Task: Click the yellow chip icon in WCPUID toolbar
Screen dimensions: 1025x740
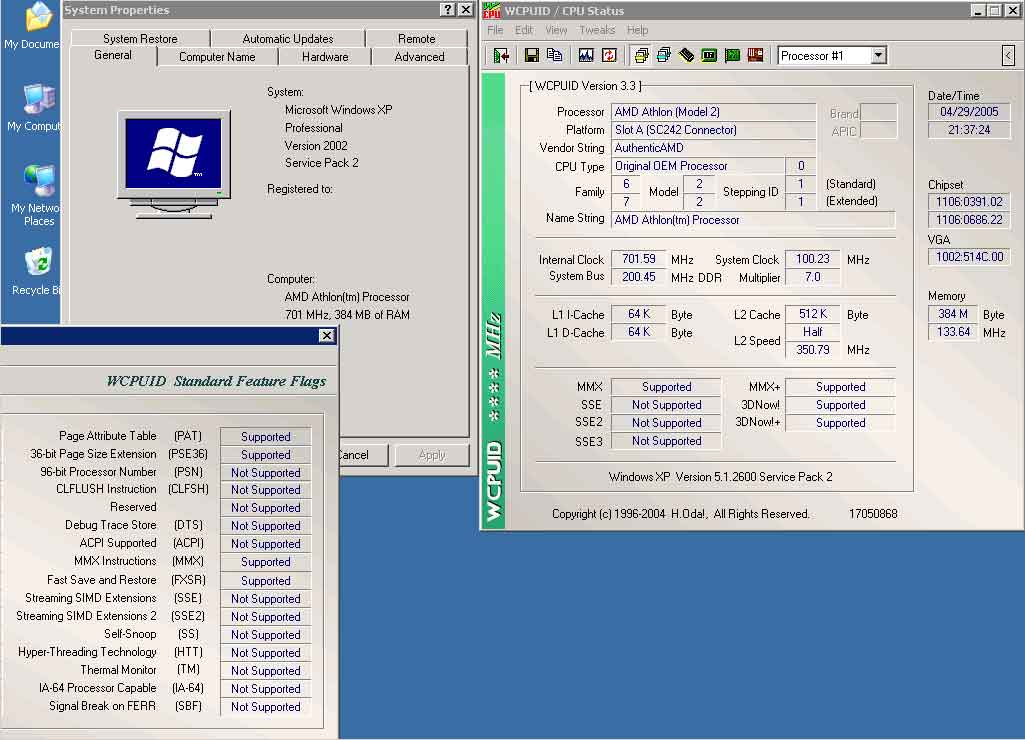Action: coord(686,56)
